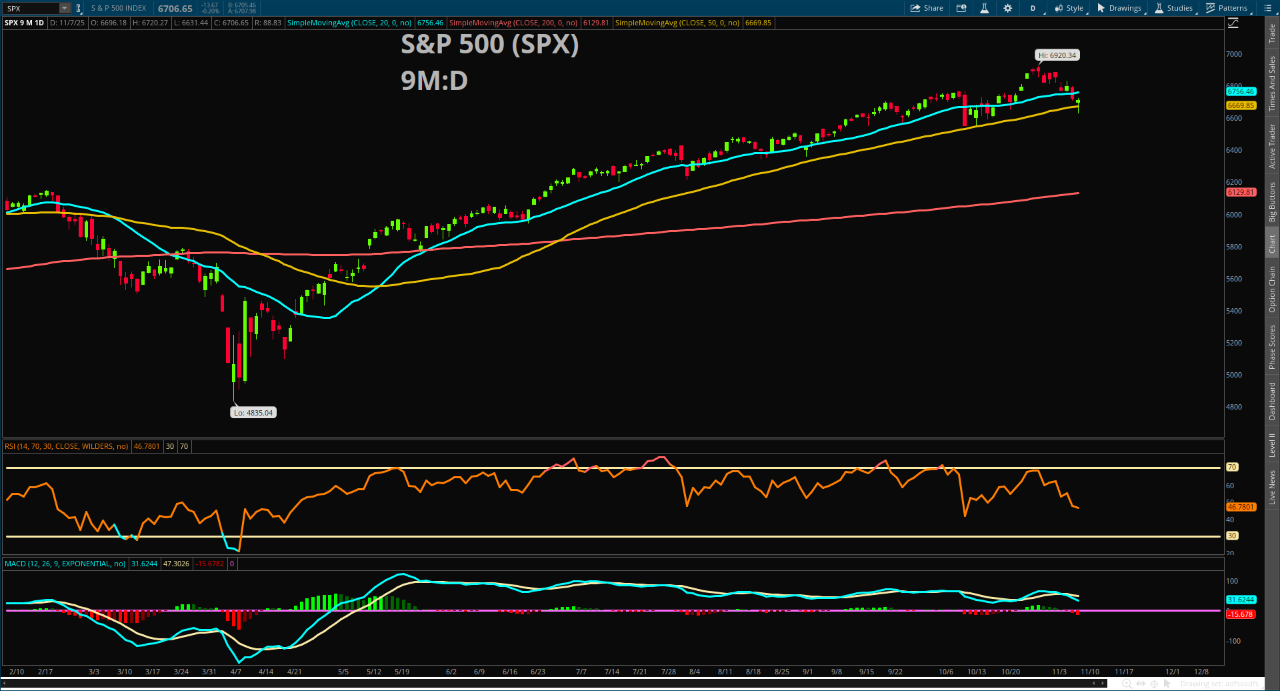Open the Active Trader side tab
This screenshot has width=1280, height=691.
1272,146
